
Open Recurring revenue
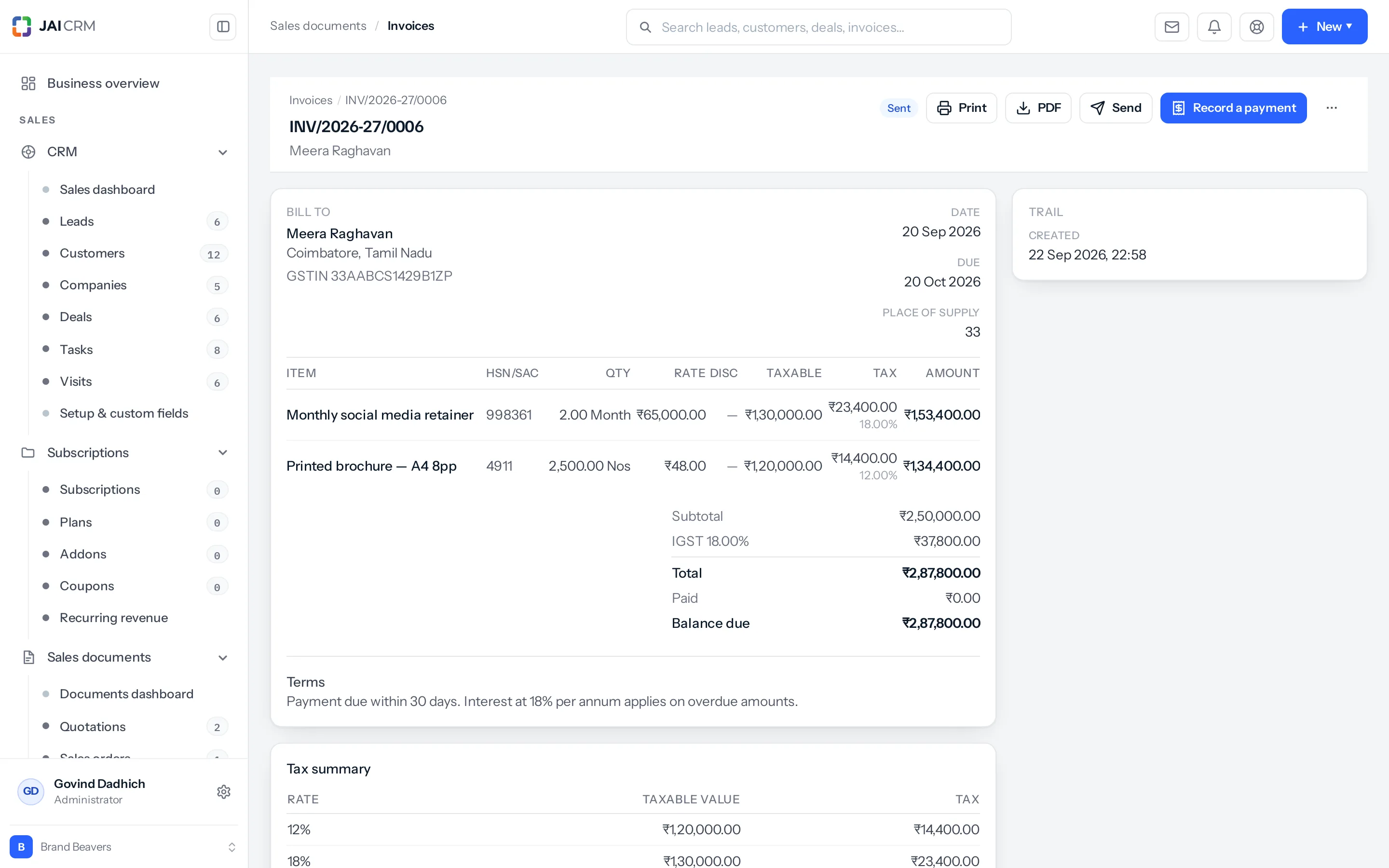tap(114, 618)
